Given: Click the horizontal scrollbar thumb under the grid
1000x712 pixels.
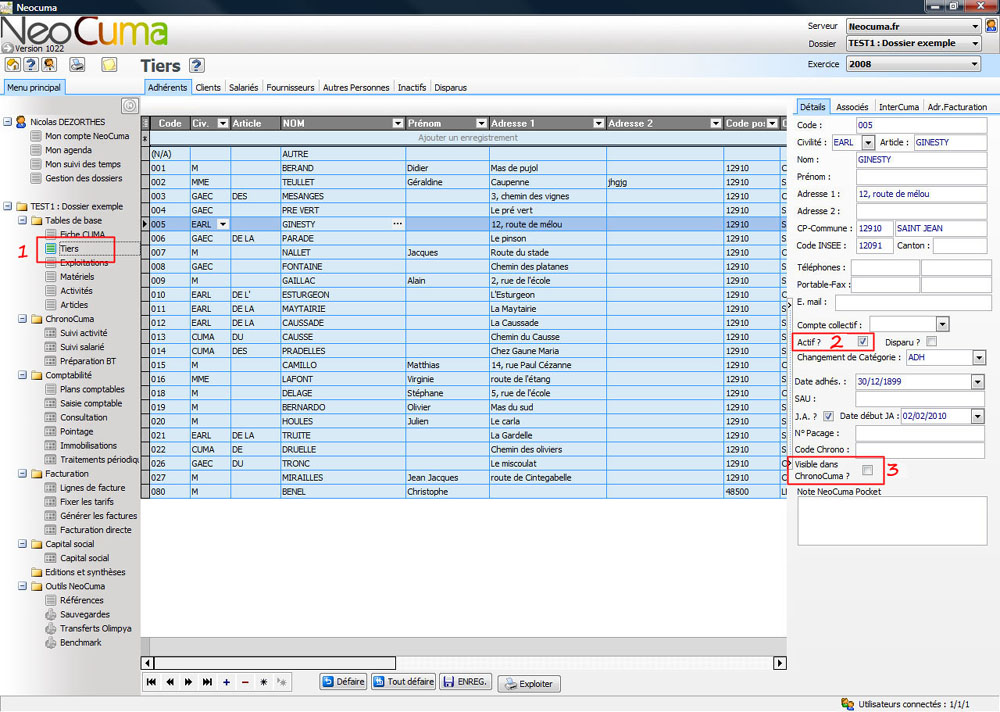Looking at the screenshot, I should (275, 663).
